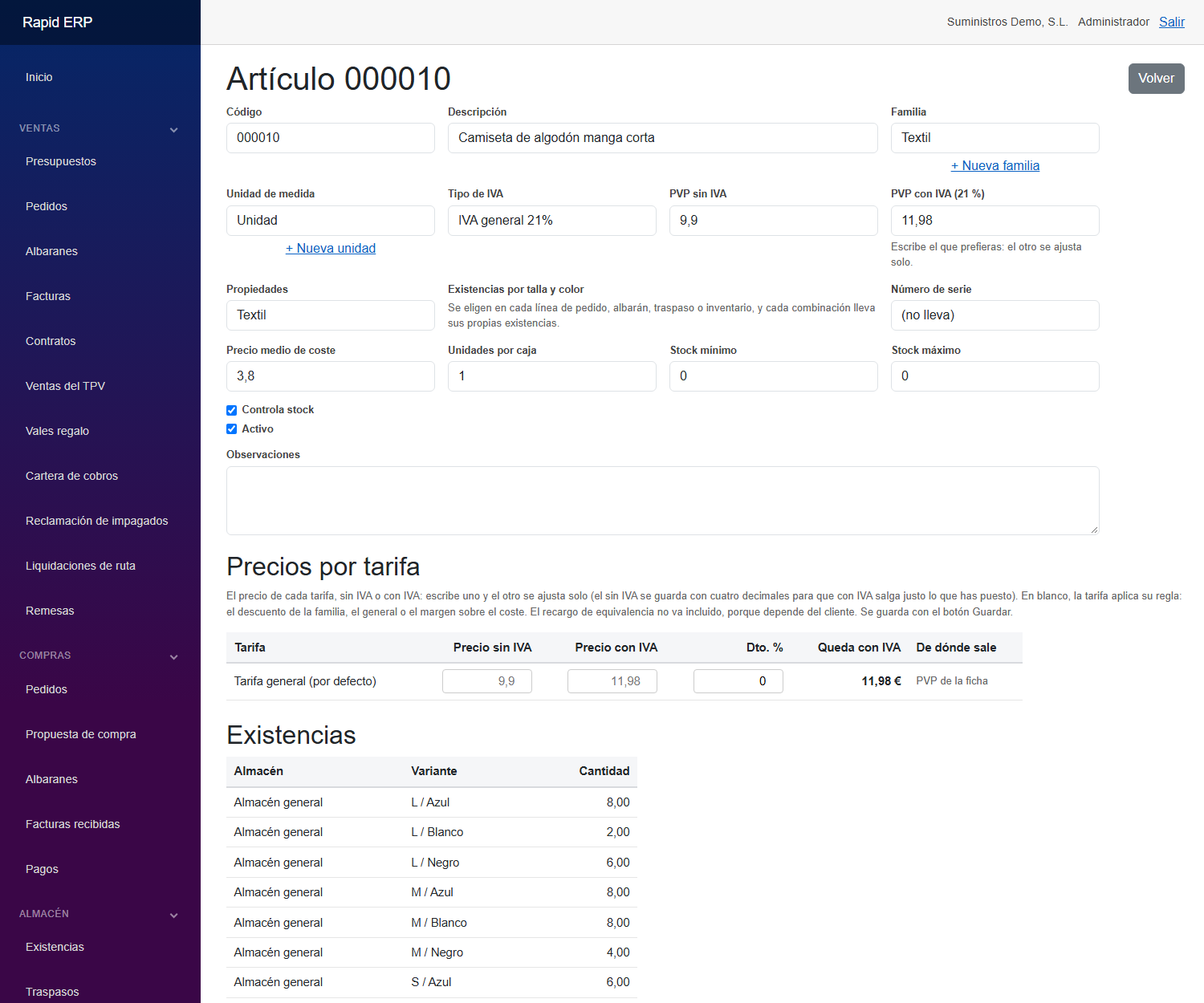The image size is (1204, 1003).
Task: Open the Tipo de IVA dropdown
Action: [551, 221]
